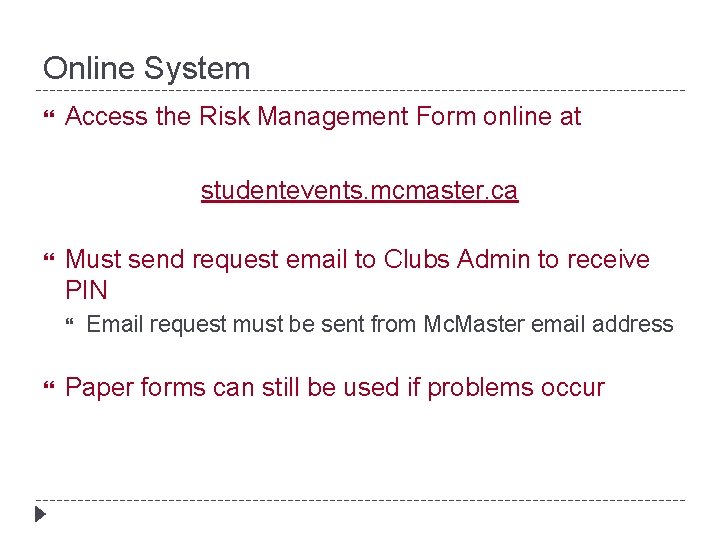Viewport: 720px width, 540px height.
Task: Click the dashed line above the footer
Action: click(x=360, y=500)
